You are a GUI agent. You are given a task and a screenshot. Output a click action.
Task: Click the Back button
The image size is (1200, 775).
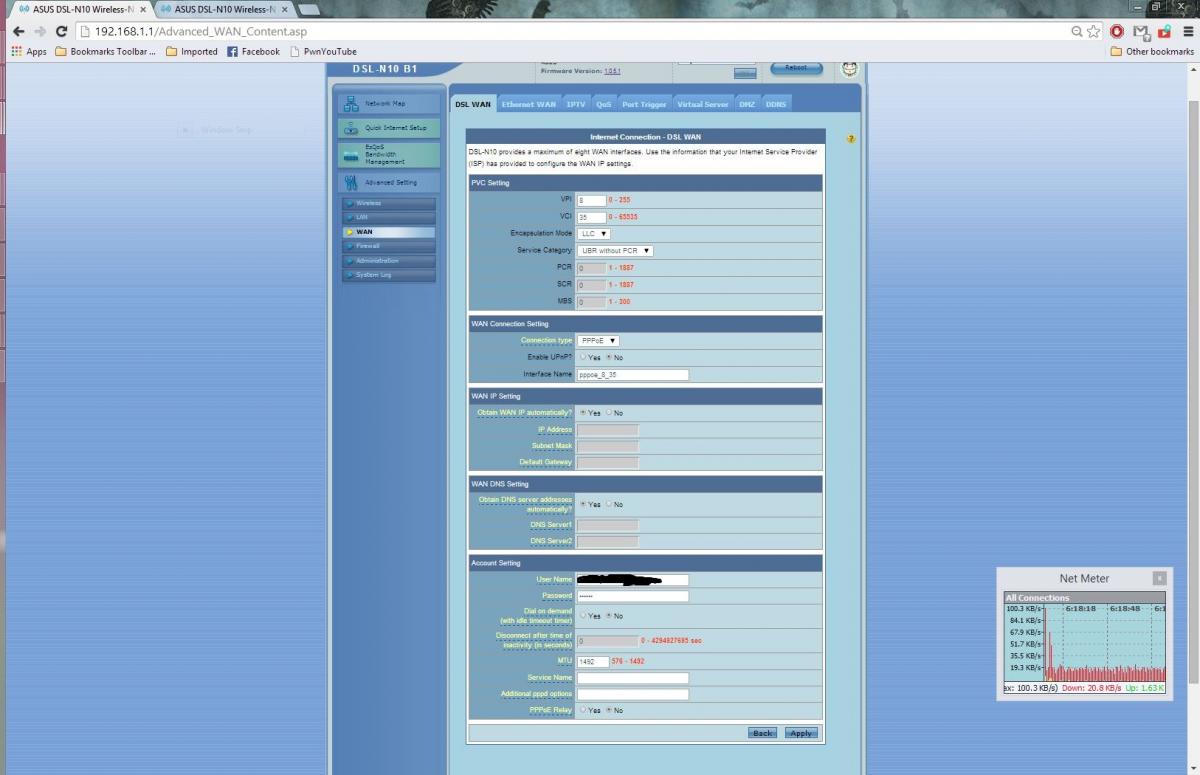pos(763,733)
